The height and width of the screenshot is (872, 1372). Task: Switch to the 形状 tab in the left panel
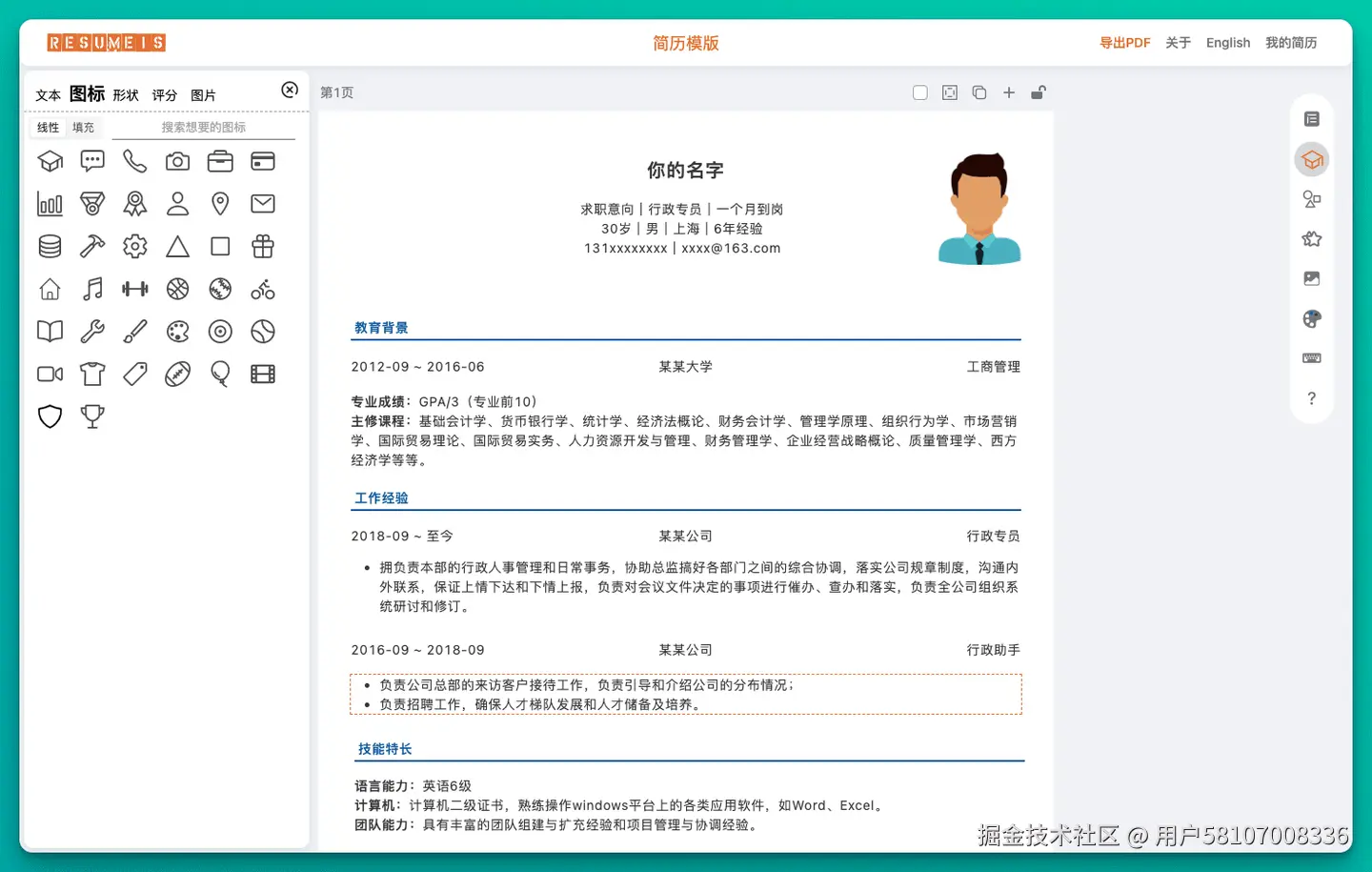click(x=125, y=94)
